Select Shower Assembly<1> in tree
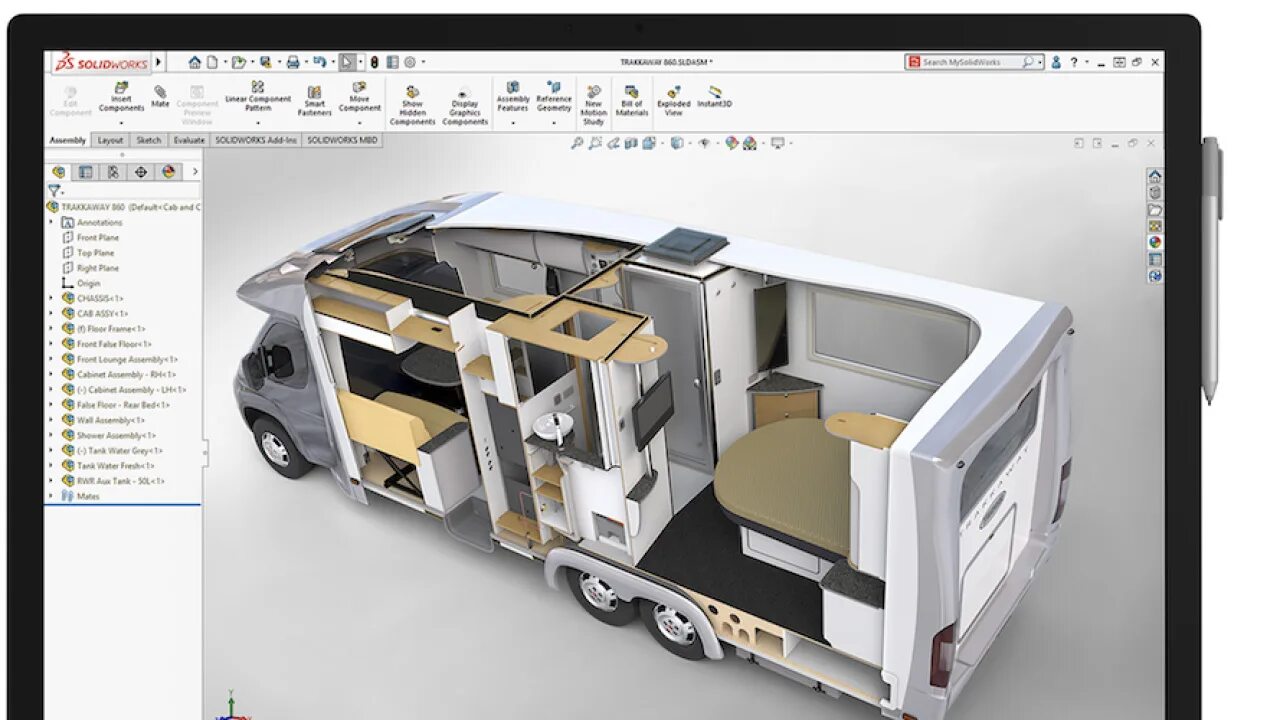Image resolution: width=1280 pixels, height=720 pixels. click(116, 435)
